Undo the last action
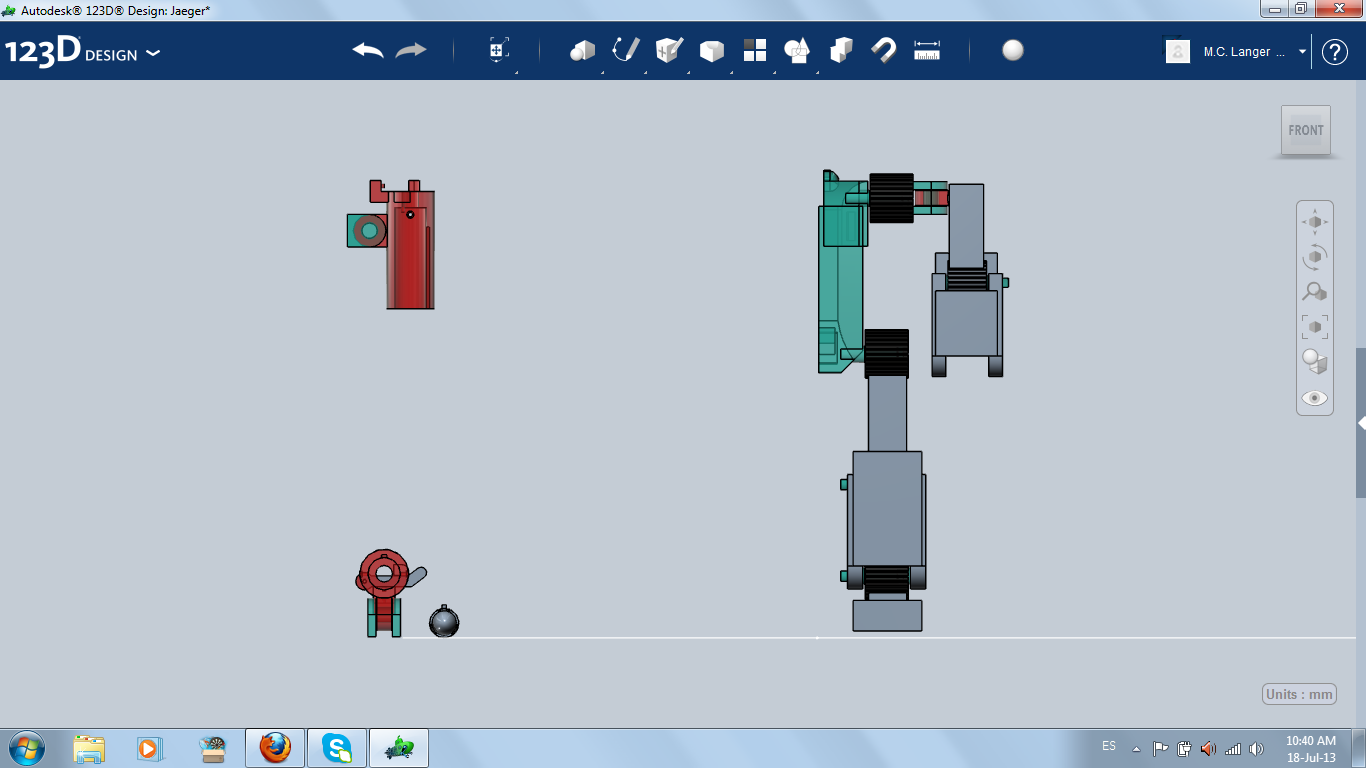 click(368, 51)
